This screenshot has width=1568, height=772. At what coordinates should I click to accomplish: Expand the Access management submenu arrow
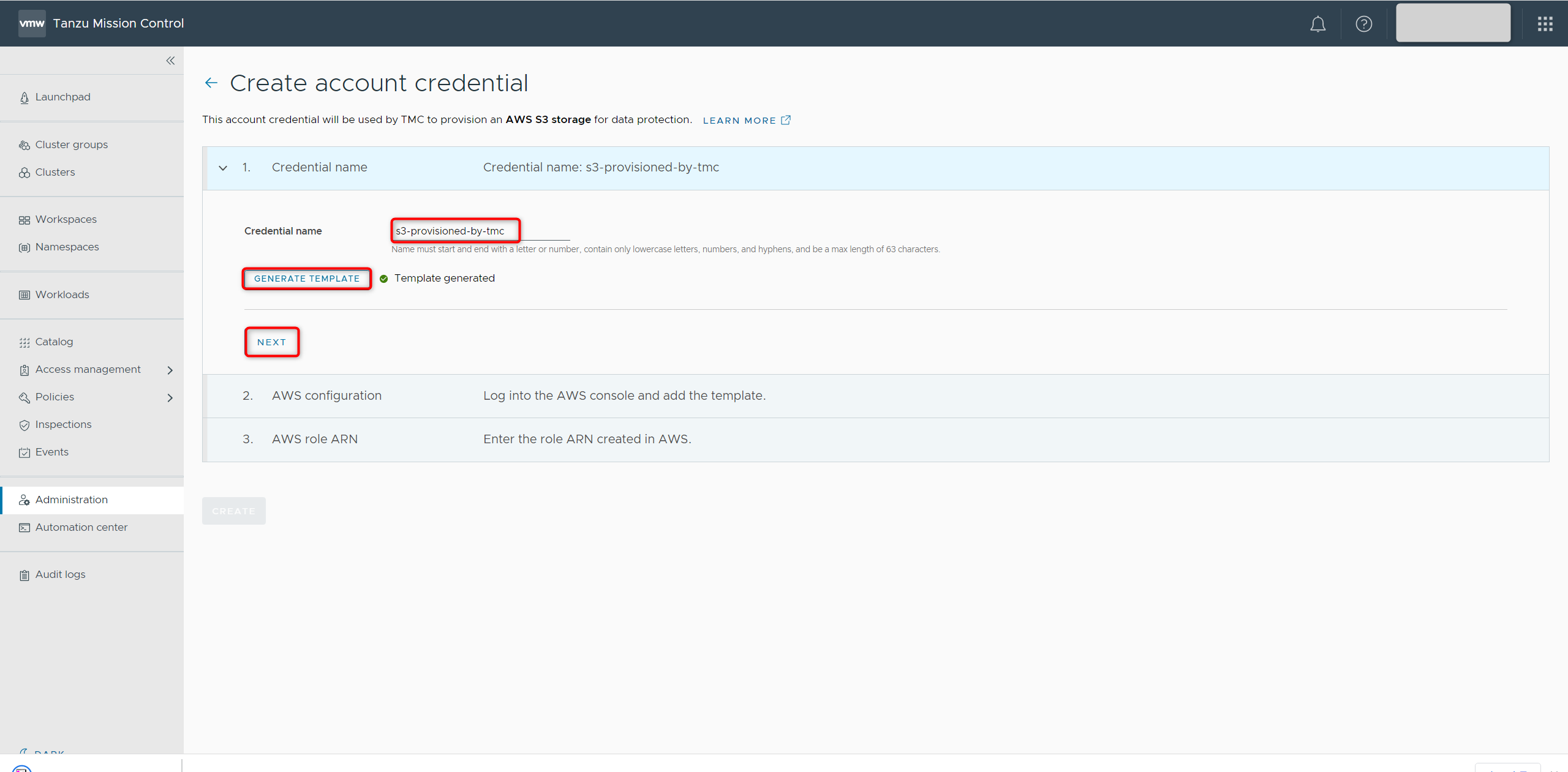pyautogui.click(x=170, y=370)
